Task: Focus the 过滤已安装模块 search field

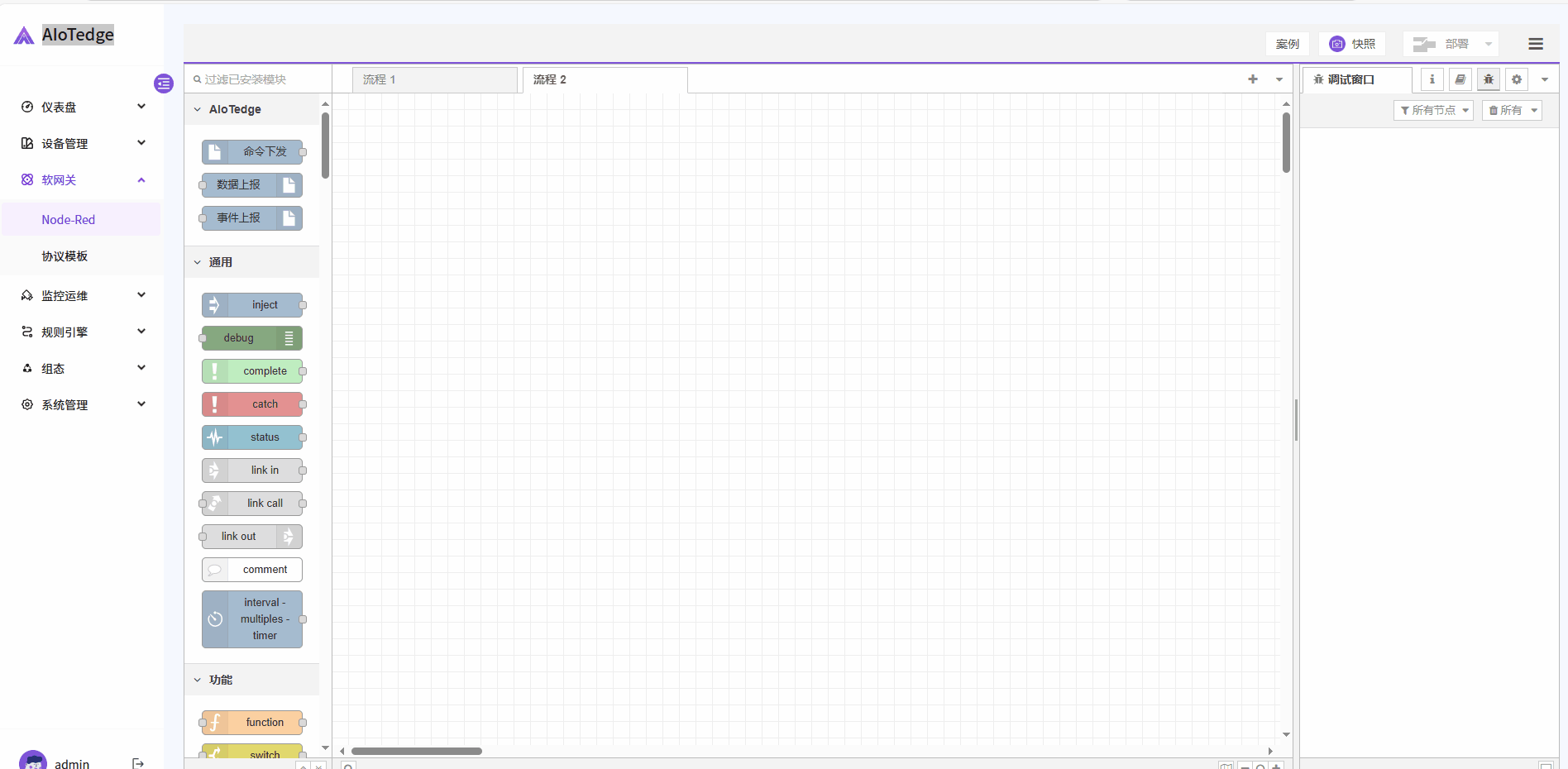Action: point(258,79)
